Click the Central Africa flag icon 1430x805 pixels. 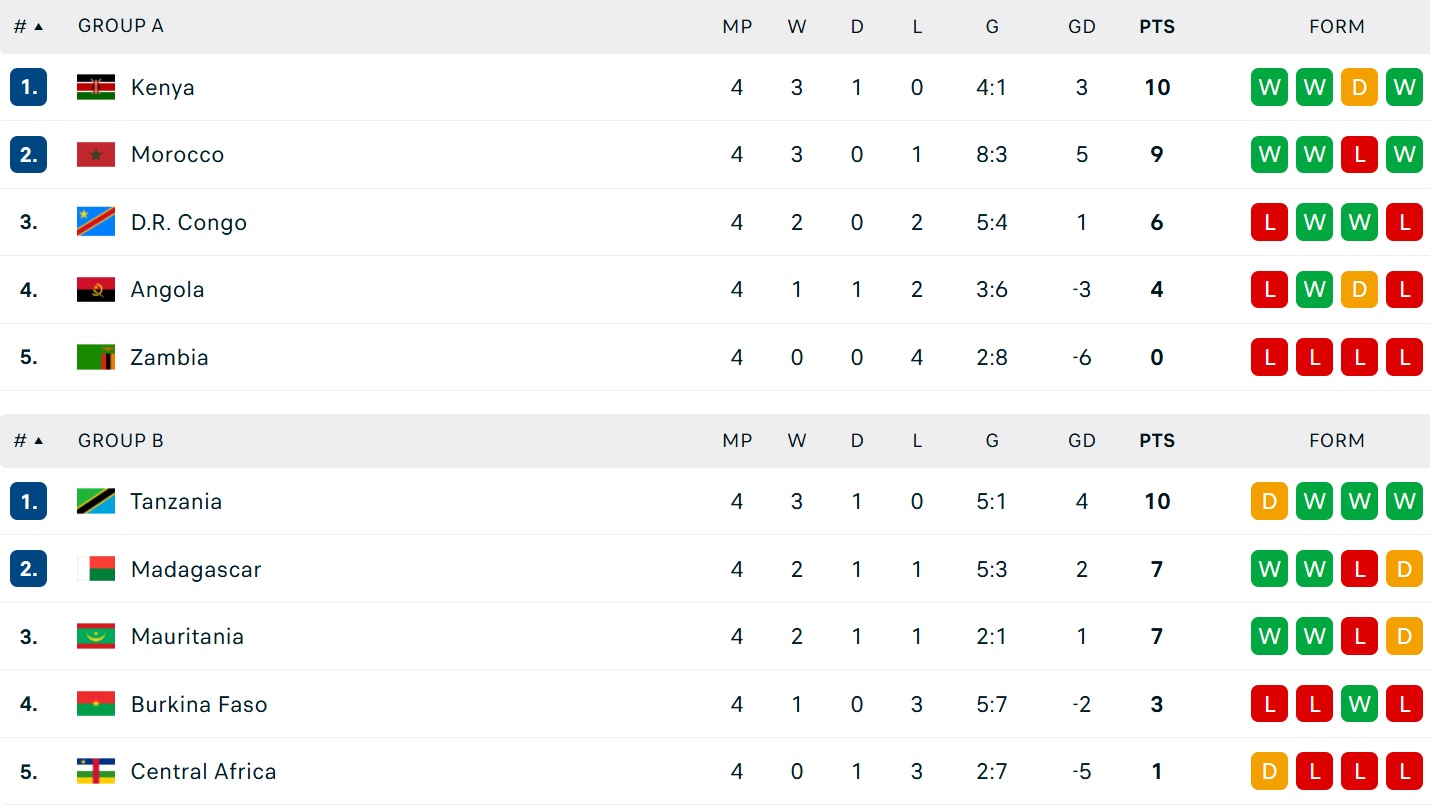[x=96, y=771]
